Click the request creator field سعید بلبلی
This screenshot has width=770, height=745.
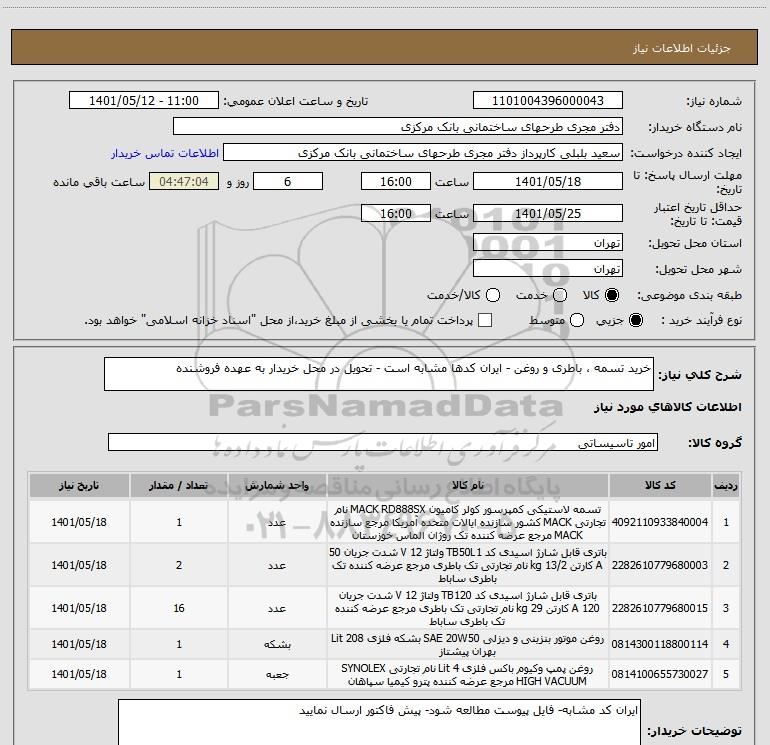click(x=423, y=153)
